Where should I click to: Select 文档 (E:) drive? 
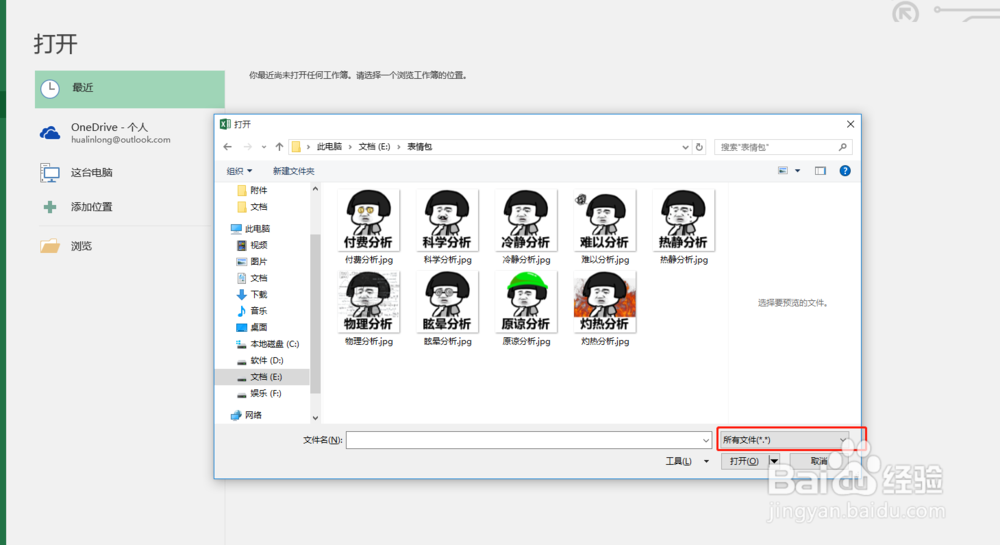tap(261, 377)
